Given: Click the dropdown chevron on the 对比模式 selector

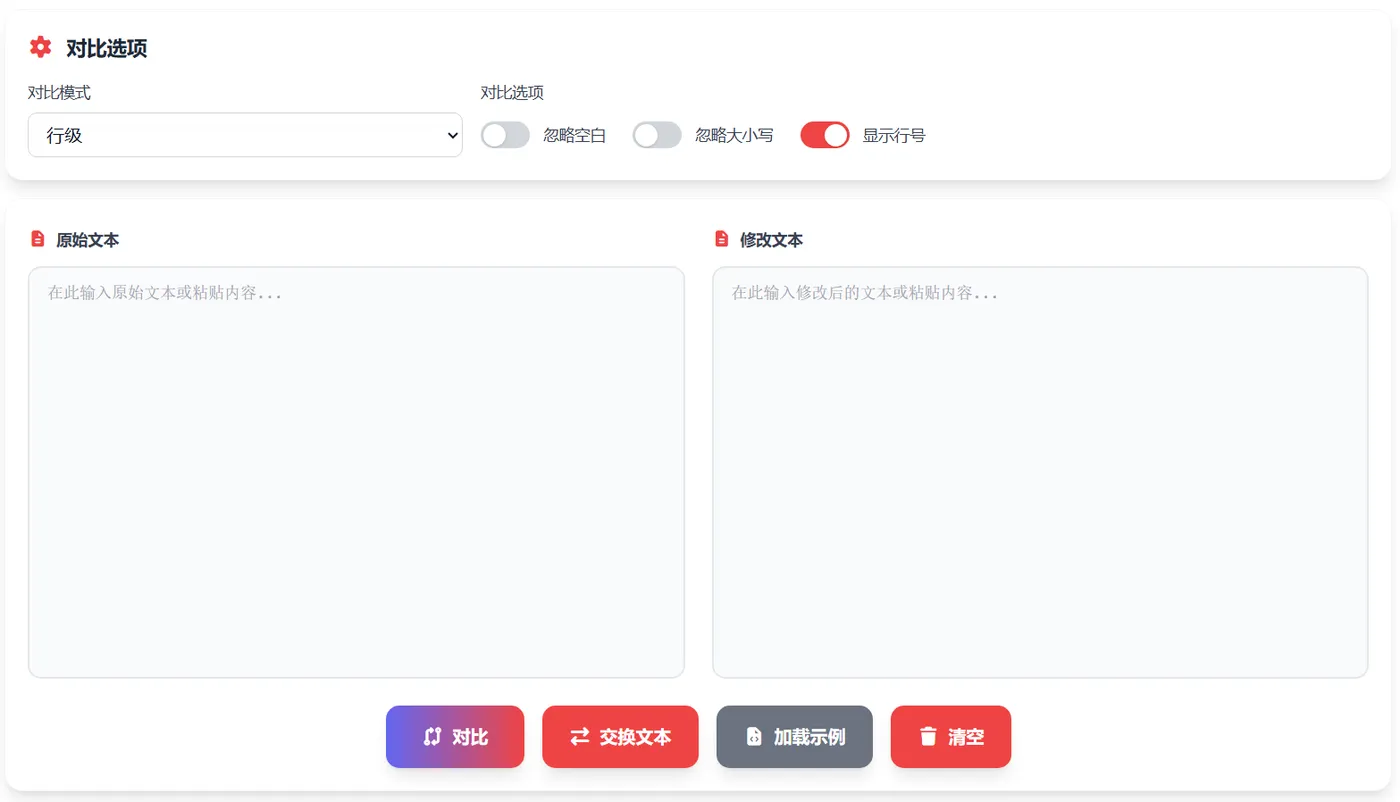Looking at the screenshot, I should pos(451,134).
